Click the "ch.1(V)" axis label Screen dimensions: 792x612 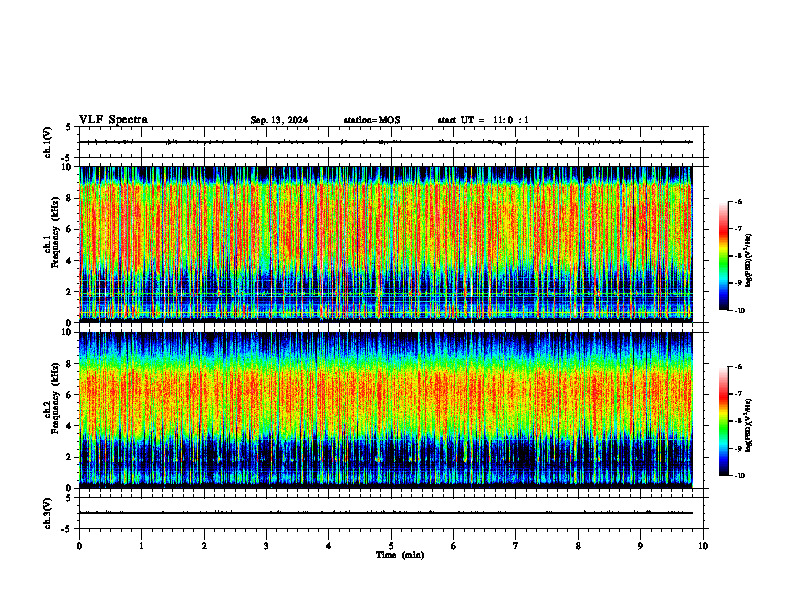(x=47, y=142)
